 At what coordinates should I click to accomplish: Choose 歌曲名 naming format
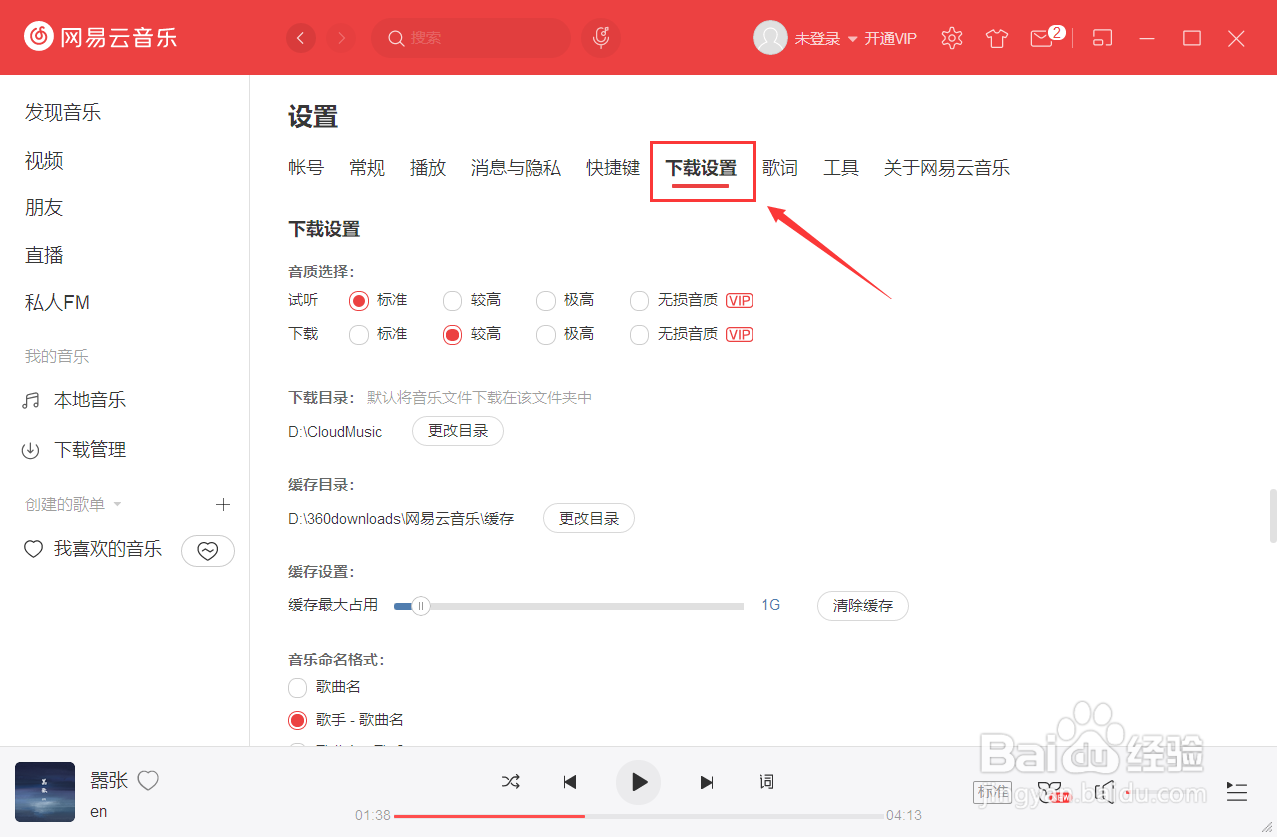[x=297, y=687]
